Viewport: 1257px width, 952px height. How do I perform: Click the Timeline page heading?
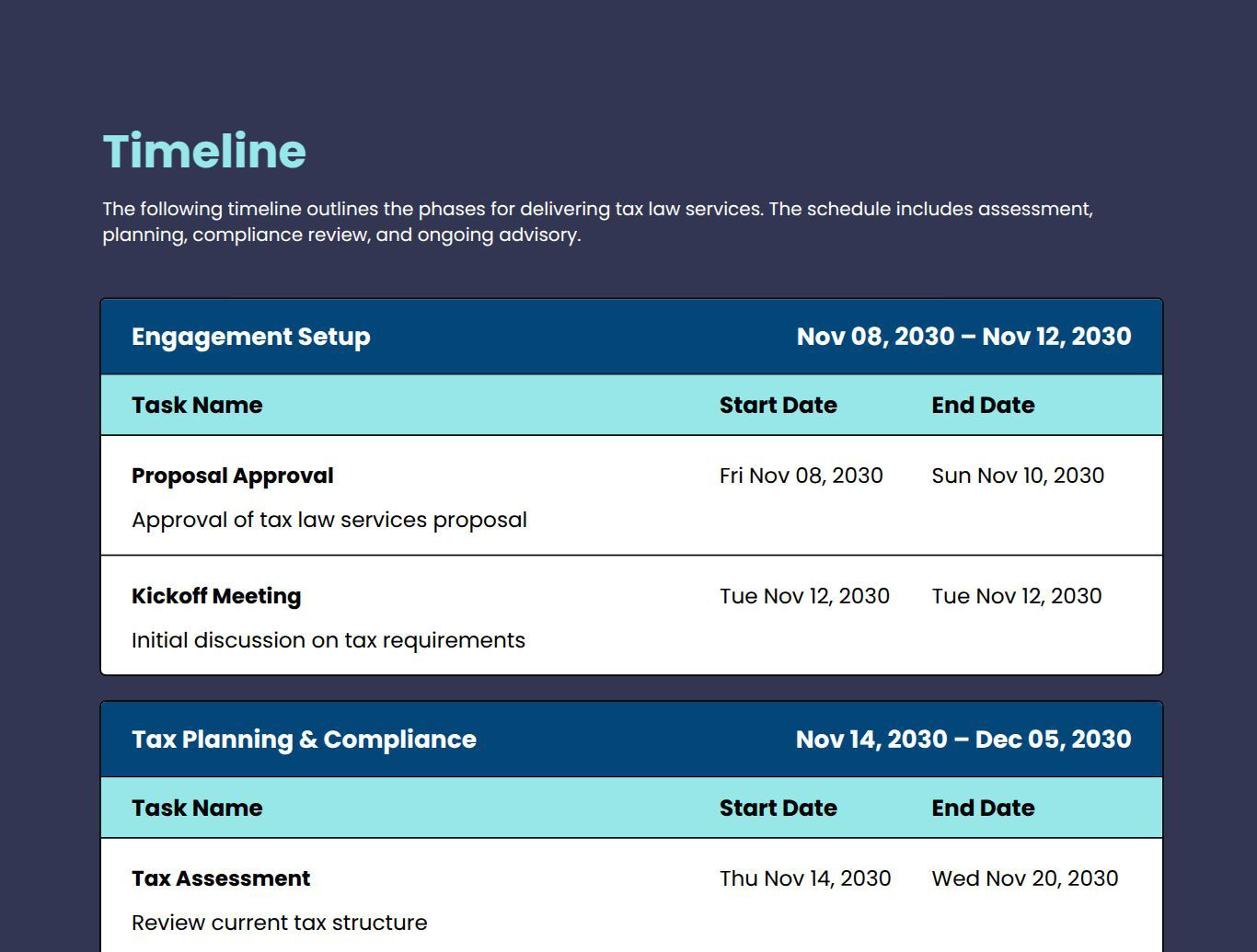(x=204, y=152)
